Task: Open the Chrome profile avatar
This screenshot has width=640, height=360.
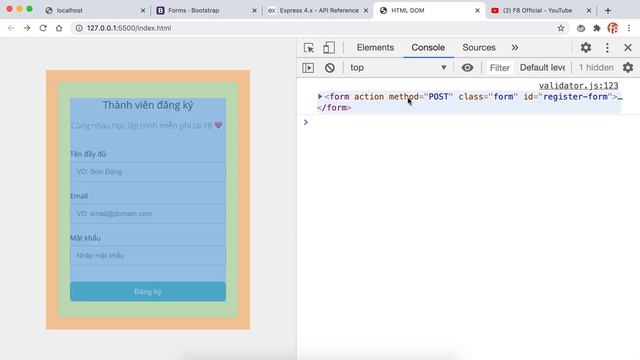Action: click(613, 28)
